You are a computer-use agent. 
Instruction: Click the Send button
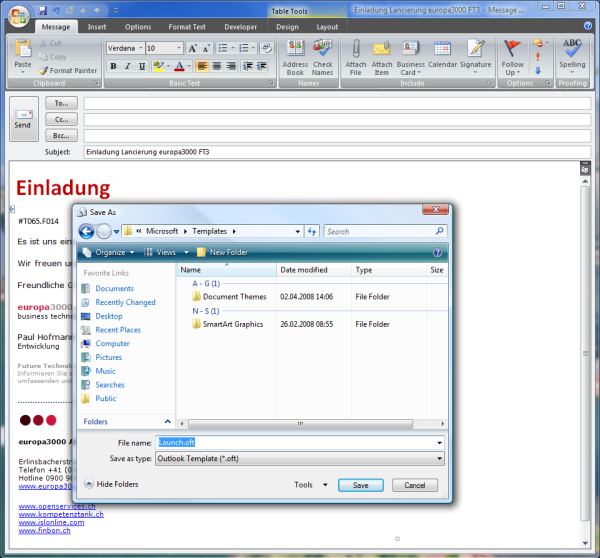coord(23,119)
